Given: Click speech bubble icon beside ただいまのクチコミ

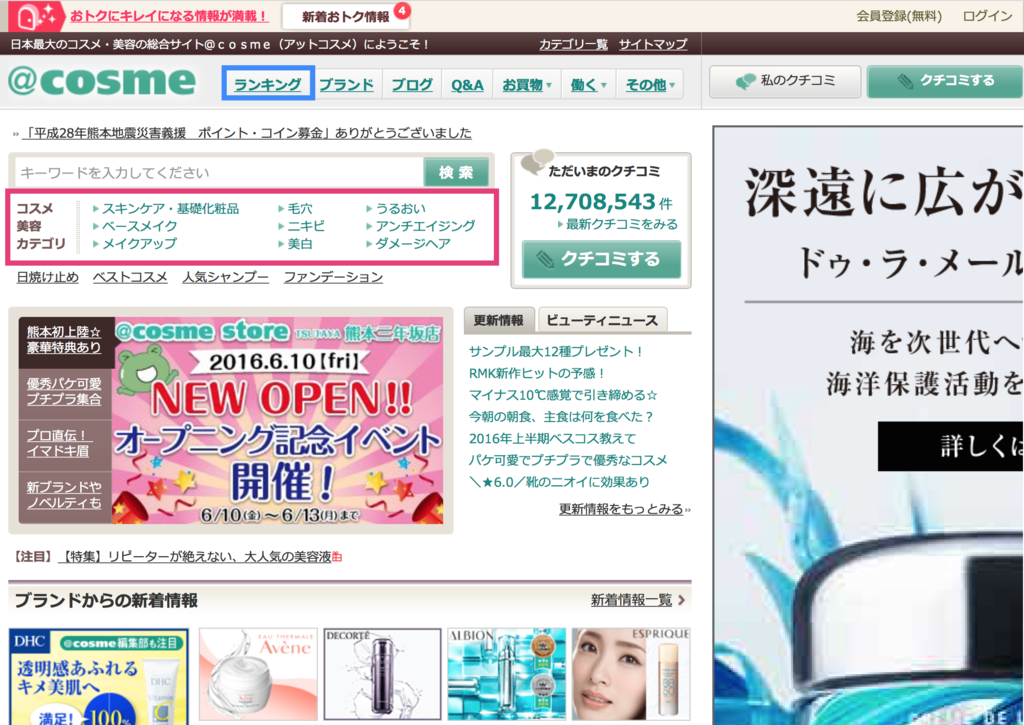Looking at the screenshot, I should [x=537, y=161].
